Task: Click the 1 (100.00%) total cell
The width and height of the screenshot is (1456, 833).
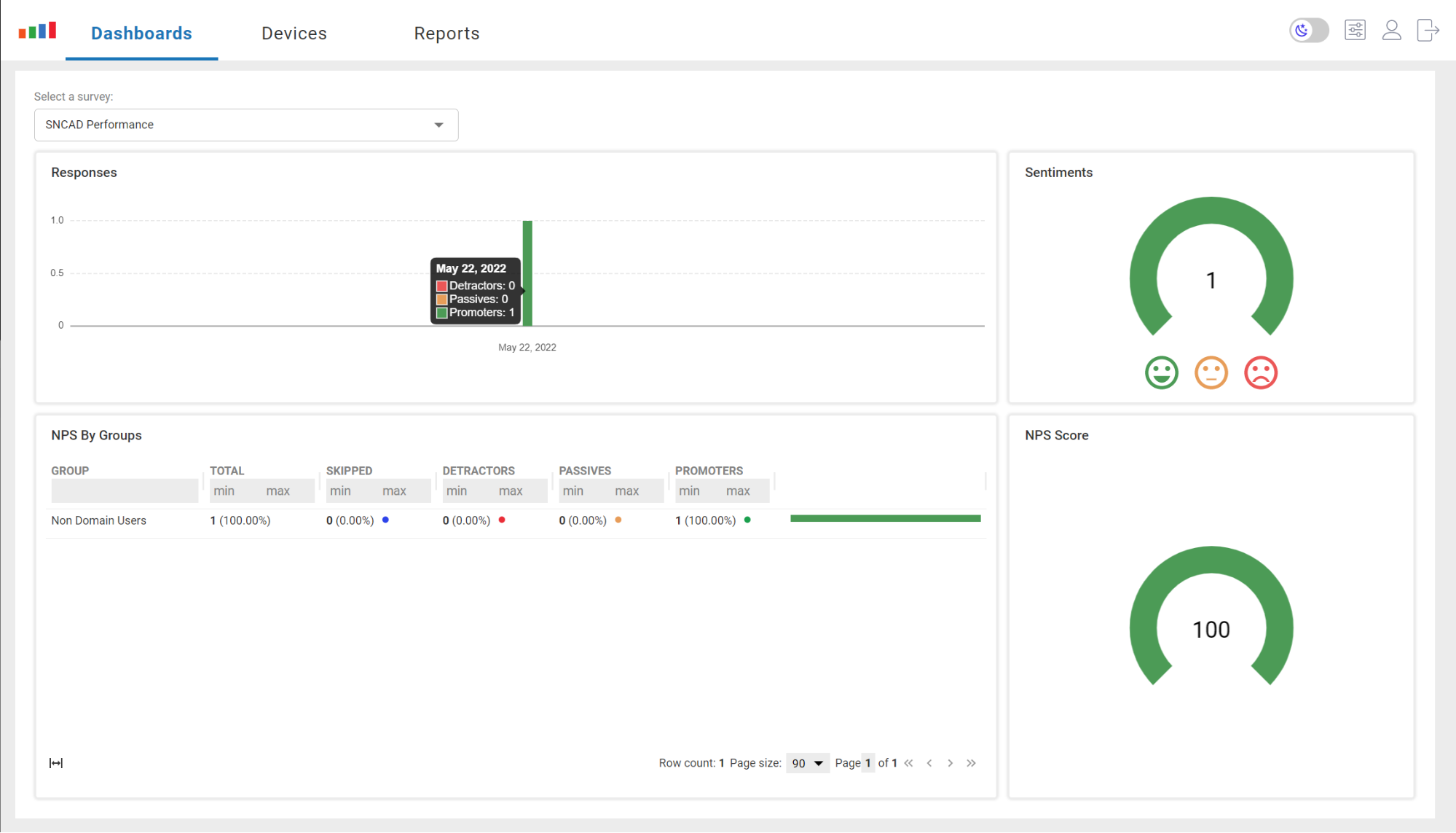Action: point(240,520)
